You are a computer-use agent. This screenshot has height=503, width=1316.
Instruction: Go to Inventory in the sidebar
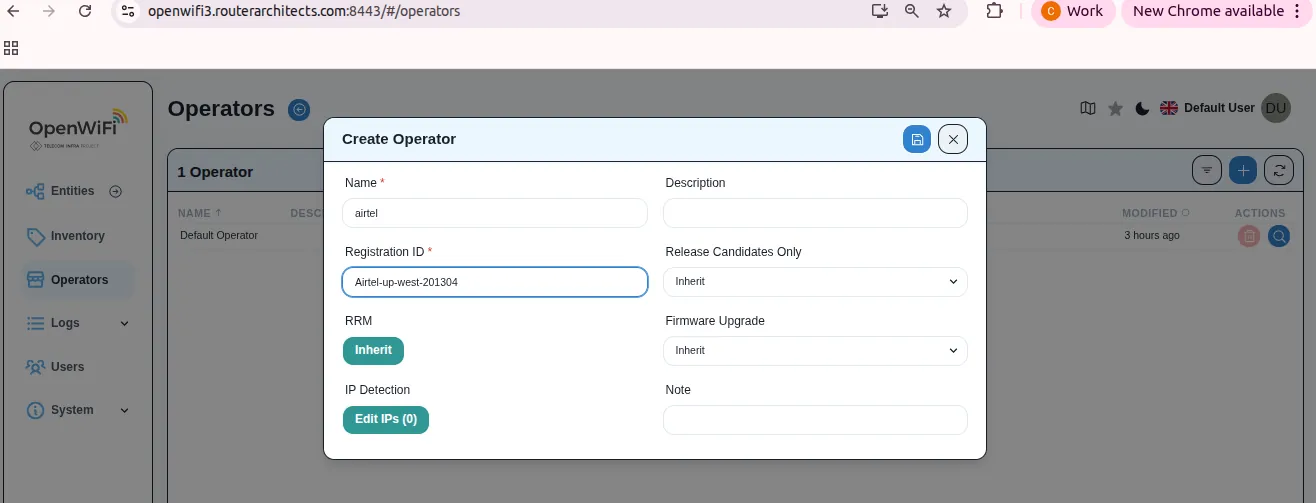(78, 236)
